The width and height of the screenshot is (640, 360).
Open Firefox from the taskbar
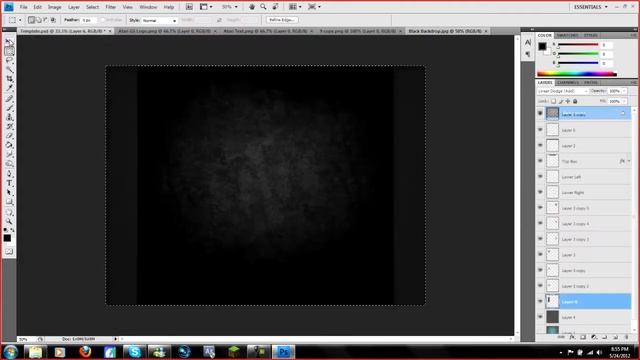85,352
